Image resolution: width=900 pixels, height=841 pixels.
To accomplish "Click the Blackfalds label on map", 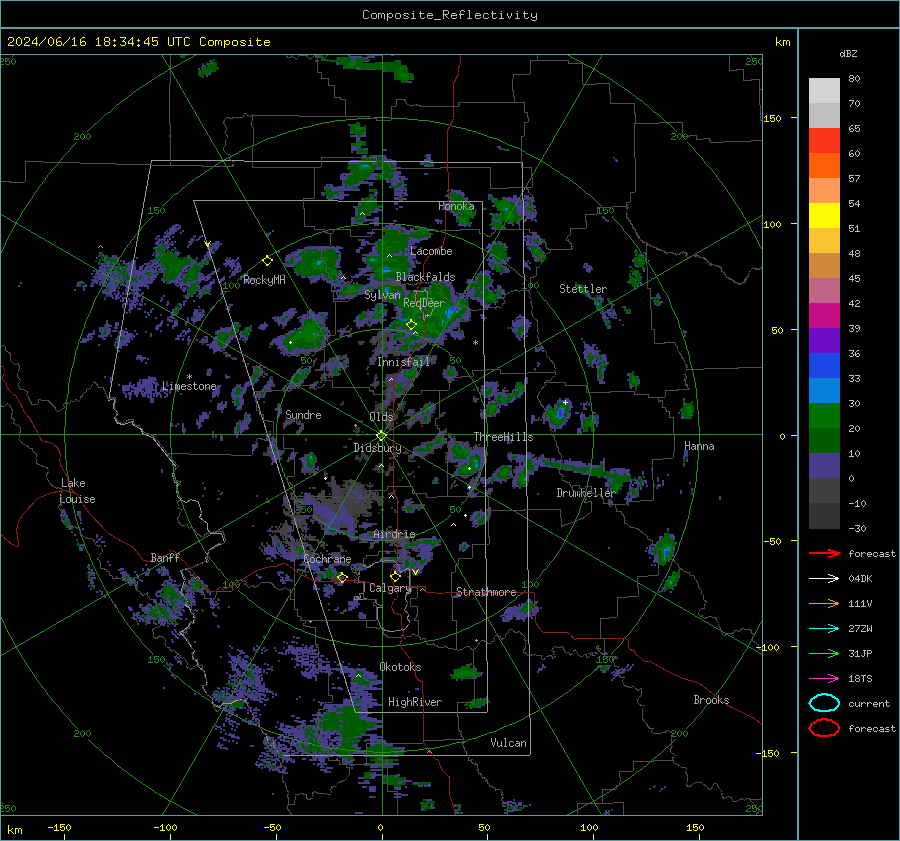I will point(425,277).
